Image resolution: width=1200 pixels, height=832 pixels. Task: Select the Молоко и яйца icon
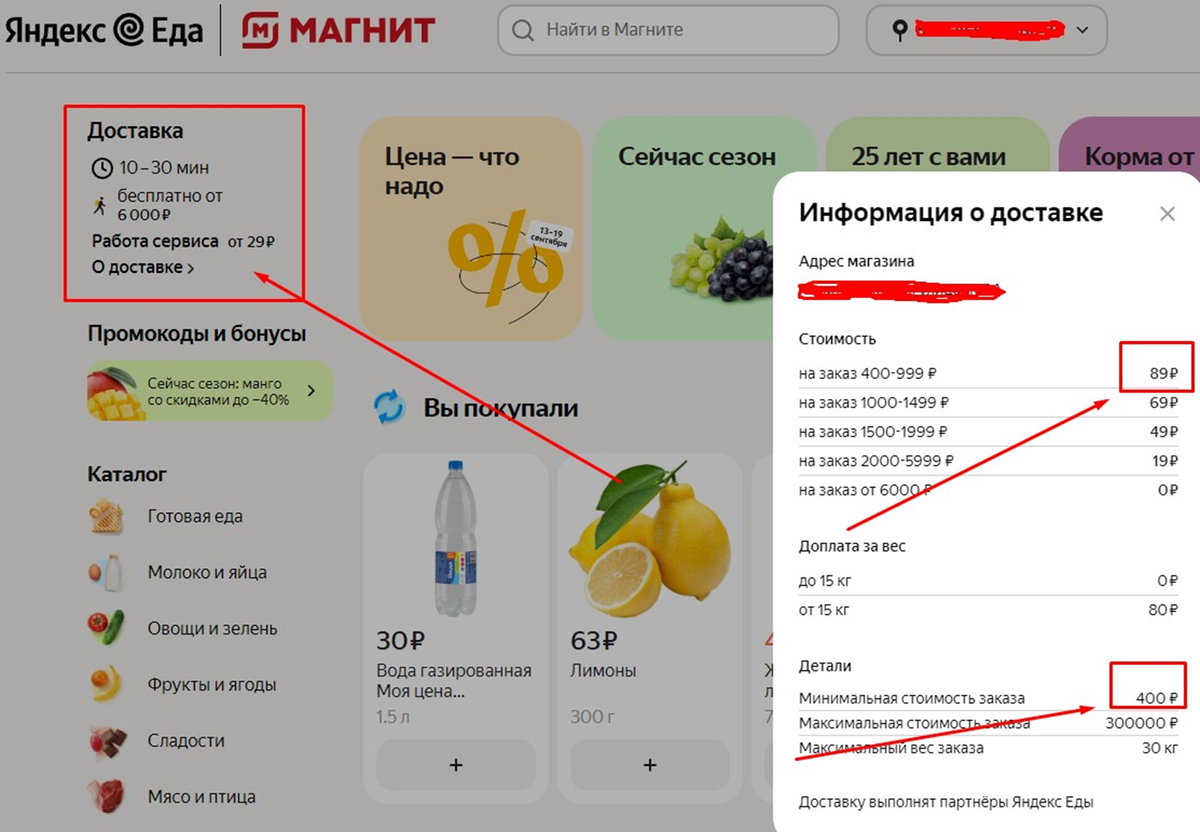(x=106, y=573)
